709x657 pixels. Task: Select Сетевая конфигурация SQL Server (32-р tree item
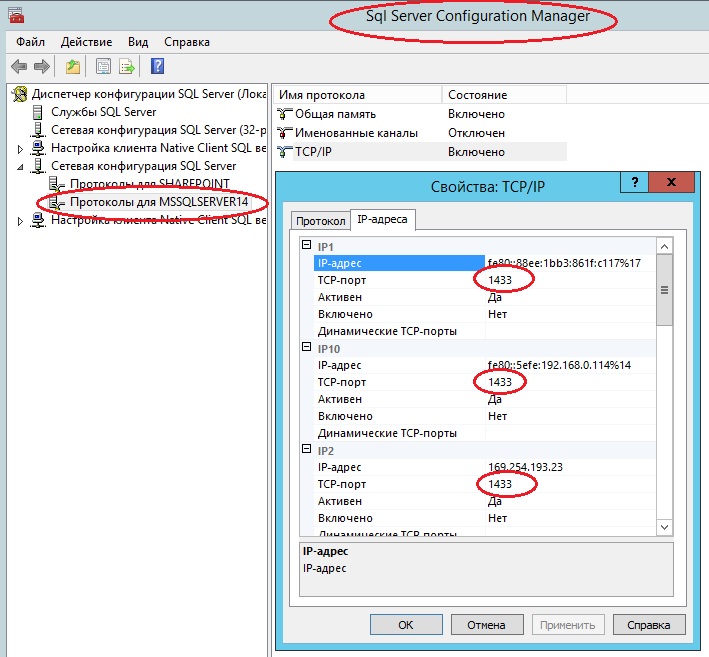(x=158, y=130)
